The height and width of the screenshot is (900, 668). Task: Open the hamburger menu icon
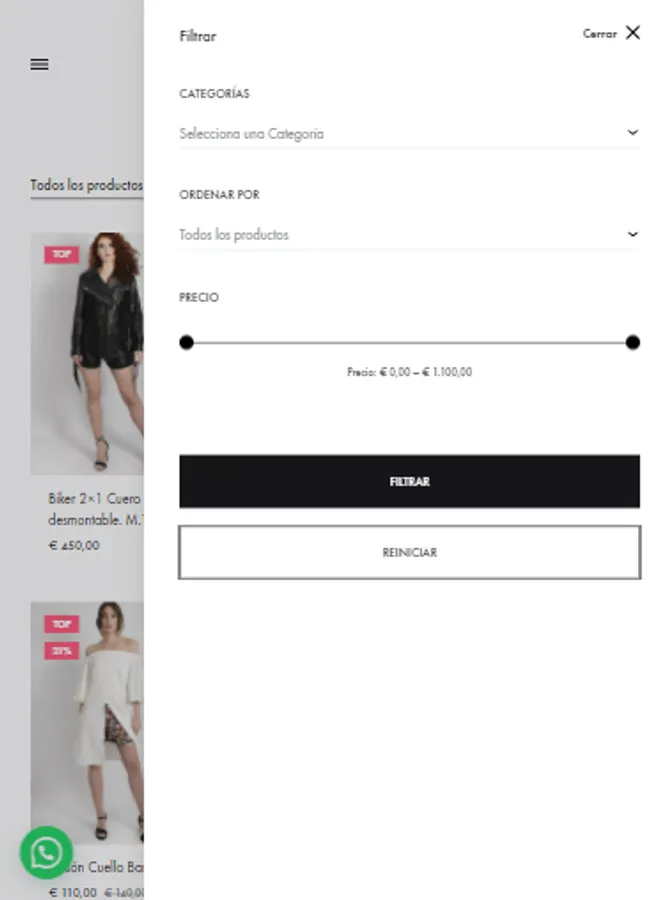pyautogui.click(x=39, y=64)
